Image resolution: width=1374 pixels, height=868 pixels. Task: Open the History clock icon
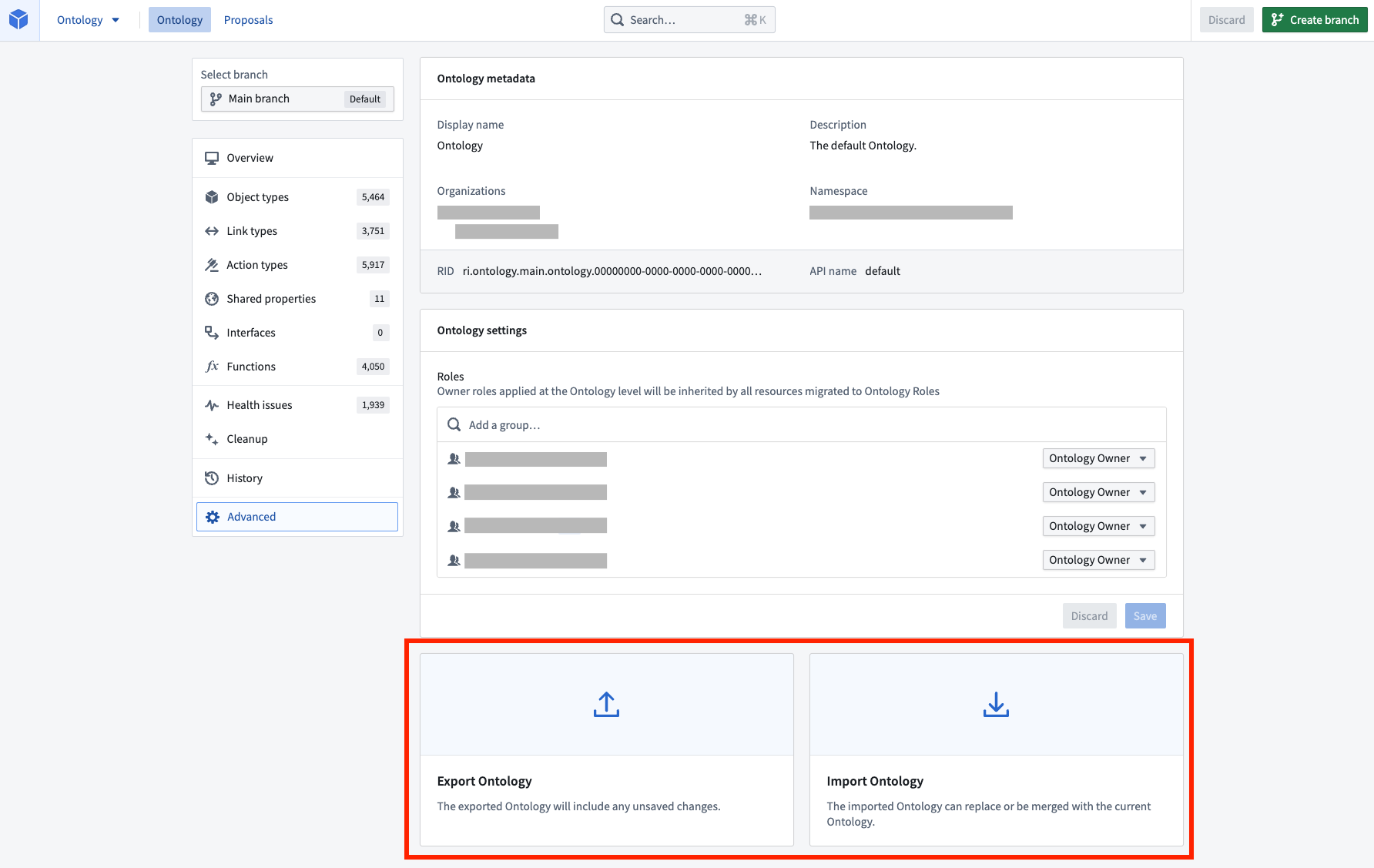[212, 478]
